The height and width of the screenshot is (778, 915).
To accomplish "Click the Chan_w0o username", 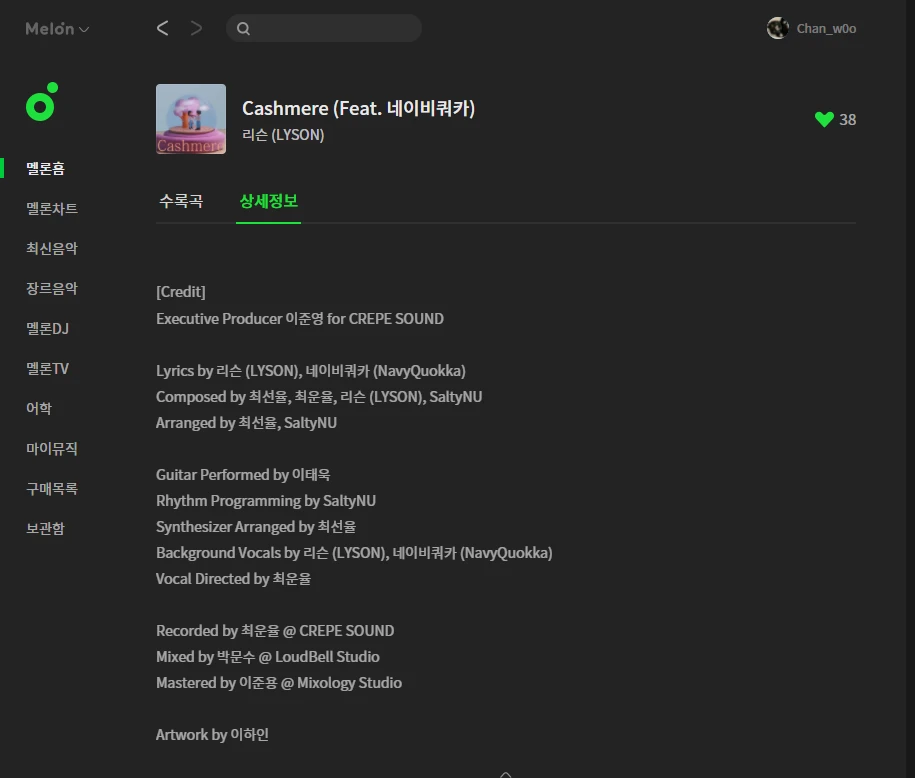I will (x=826, y=29).
